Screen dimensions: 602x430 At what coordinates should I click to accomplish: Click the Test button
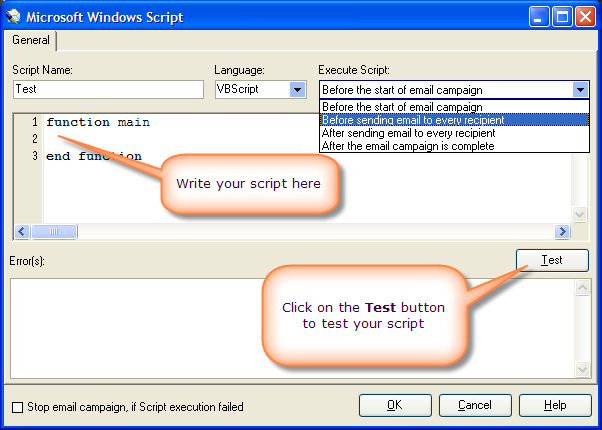[552, 260]
